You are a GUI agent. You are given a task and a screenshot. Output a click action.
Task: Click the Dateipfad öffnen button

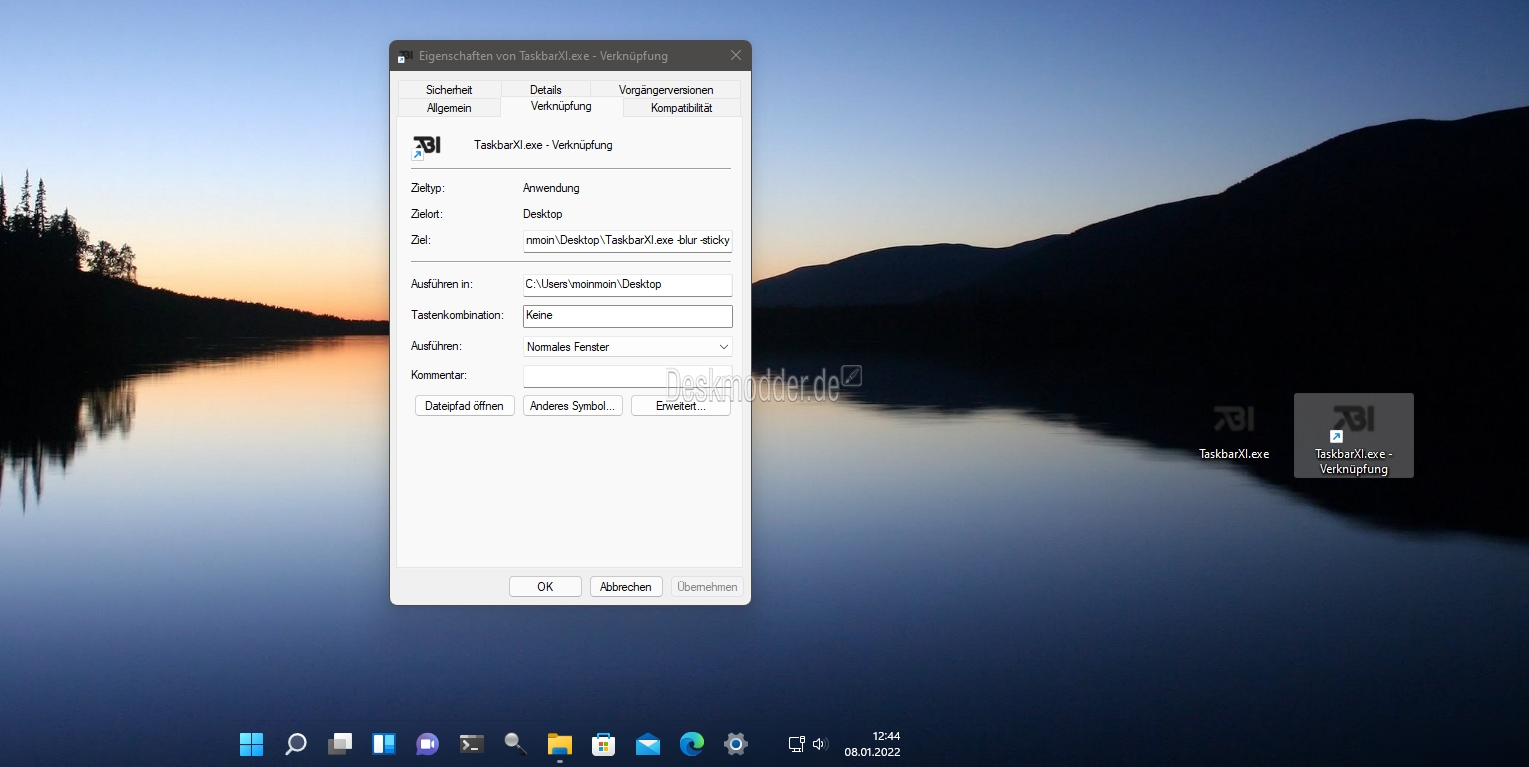click(x=465, y=406)
